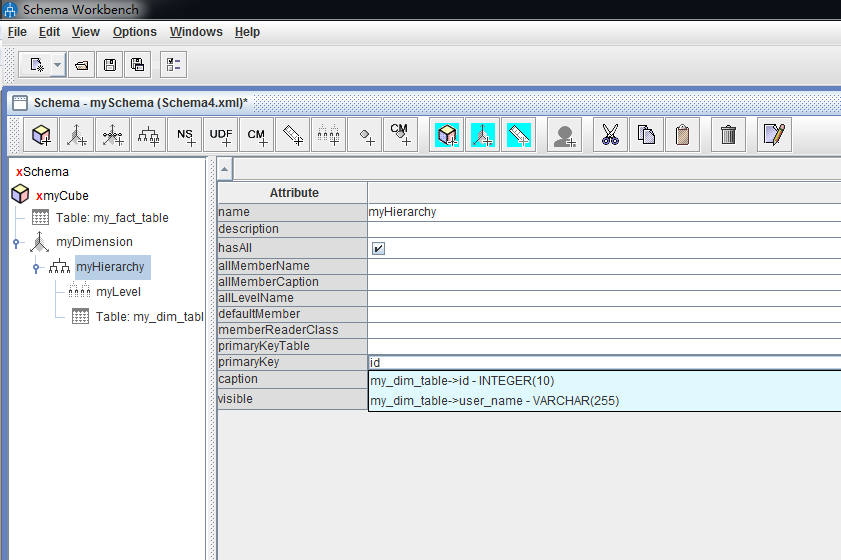841x560 pixels.
Task: Open the Windows menu
Action: click(196, 32)
